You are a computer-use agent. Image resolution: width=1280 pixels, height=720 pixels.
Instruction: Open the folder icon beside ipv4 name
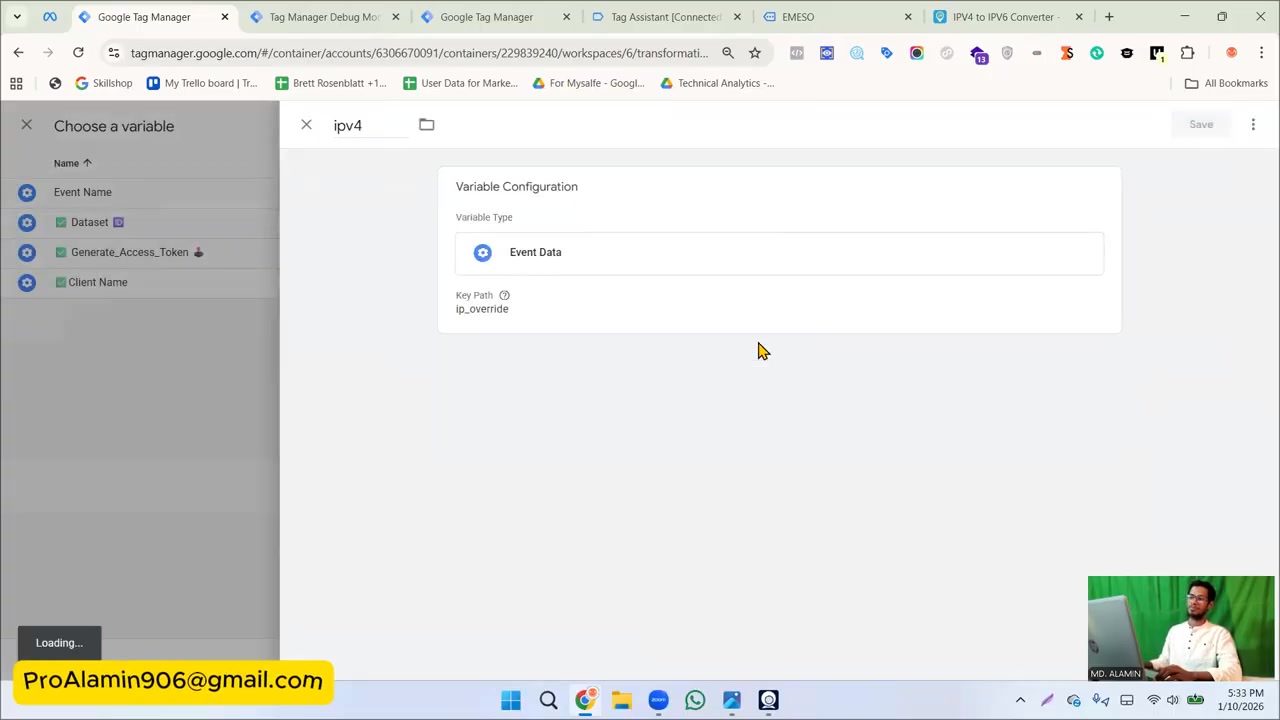(x=427, y=125)
